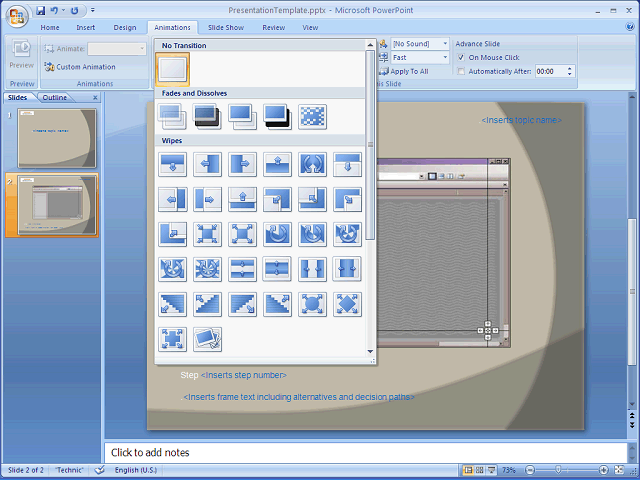Start Slide Show from status bar

point(491,470)
